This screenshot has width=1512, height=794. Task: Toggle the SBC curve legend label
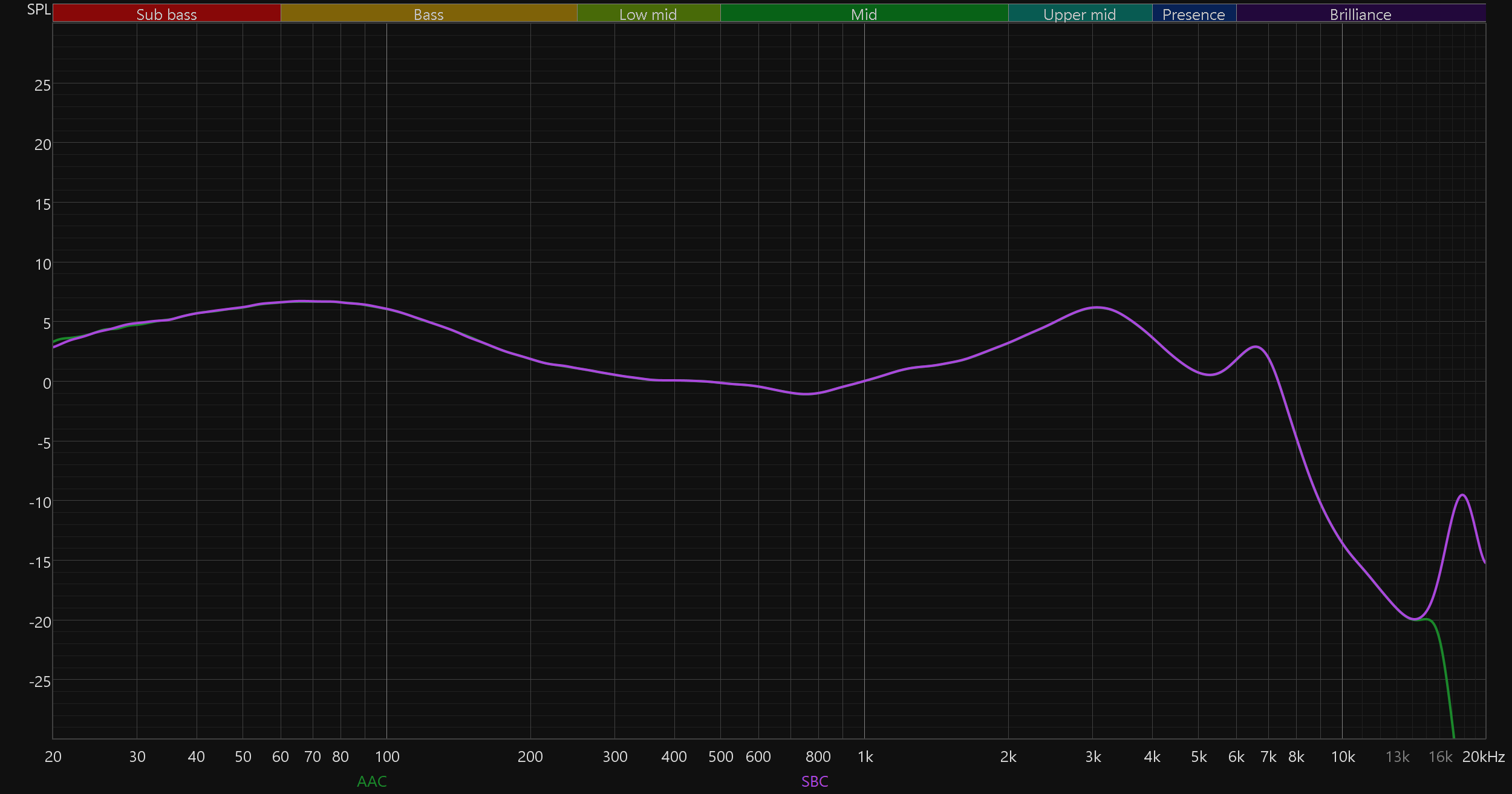click(815, 781)
